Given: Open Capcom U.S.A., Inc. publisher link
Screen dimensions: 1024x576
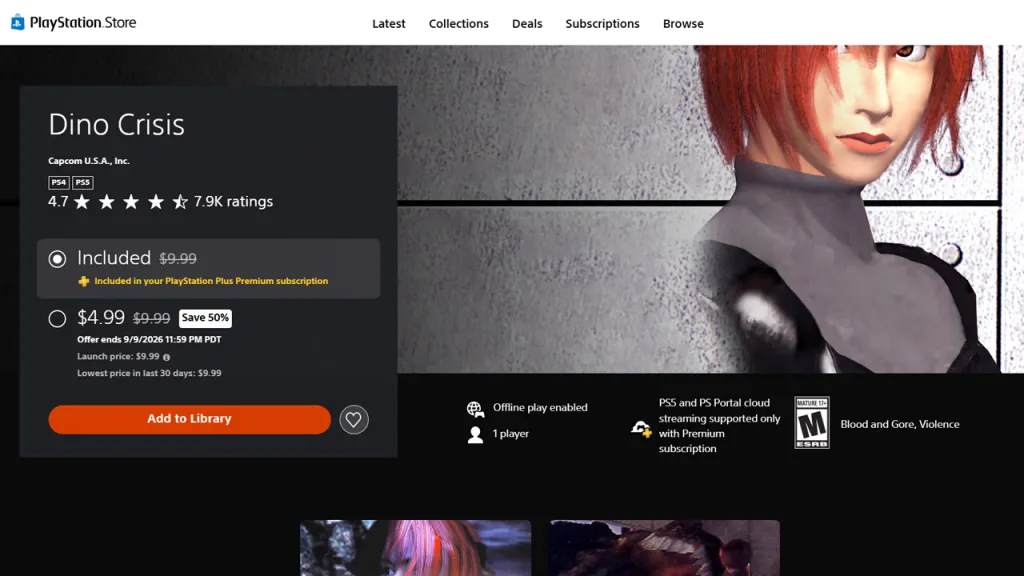Looking at the screenshot, I should (x=89, y=161).
